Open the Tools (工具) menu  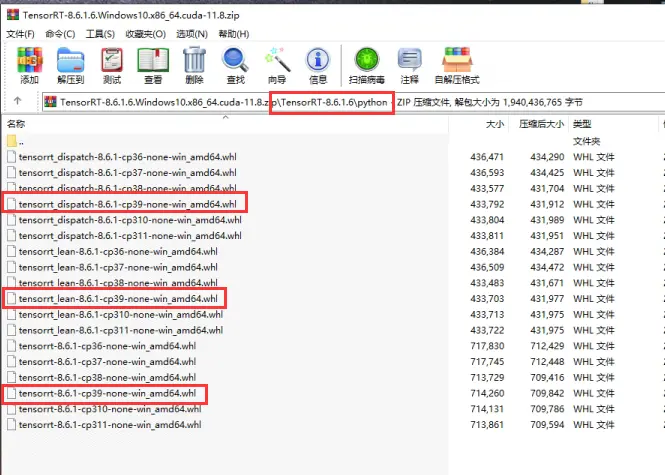click(100, 34)
